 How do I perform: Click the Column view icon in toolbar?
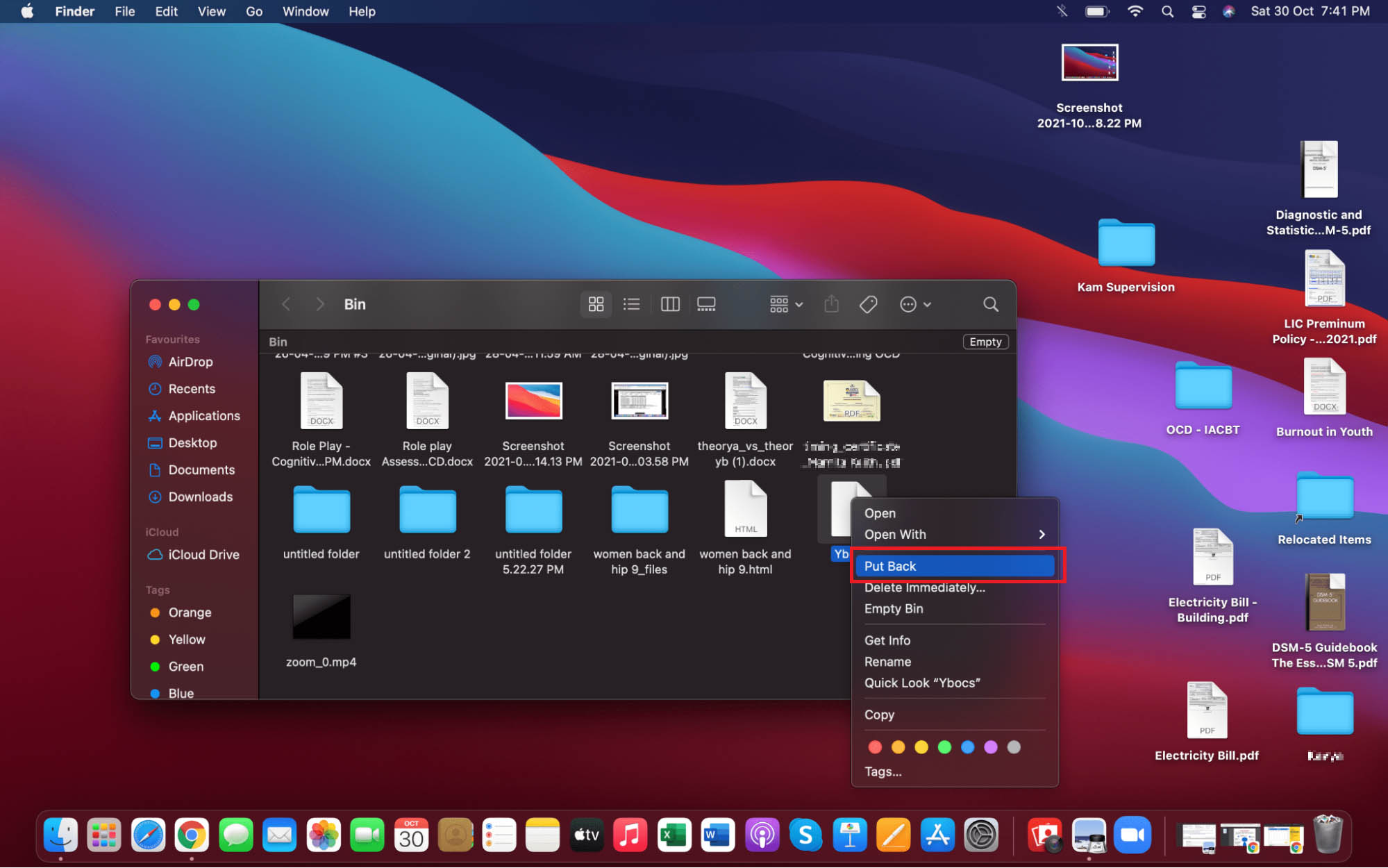click(x=670, y=304)
